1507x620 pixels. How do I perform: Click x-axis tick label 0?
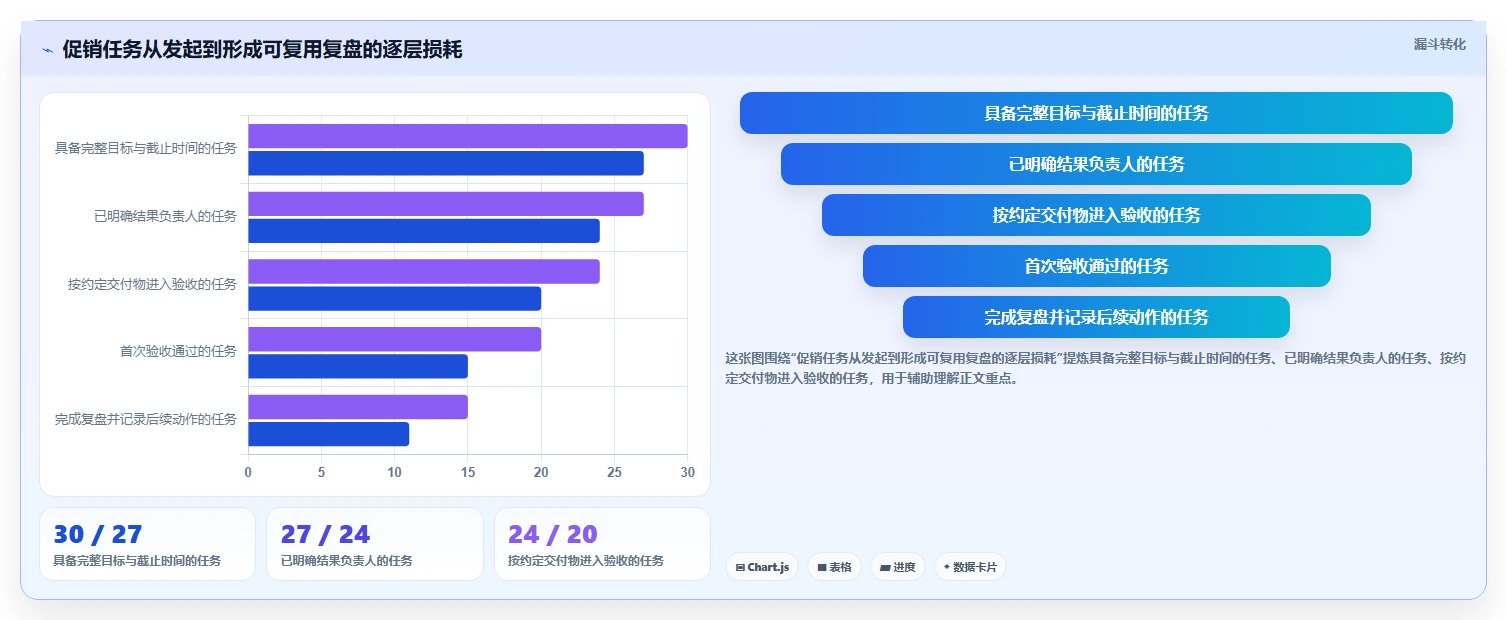point(248,472)
